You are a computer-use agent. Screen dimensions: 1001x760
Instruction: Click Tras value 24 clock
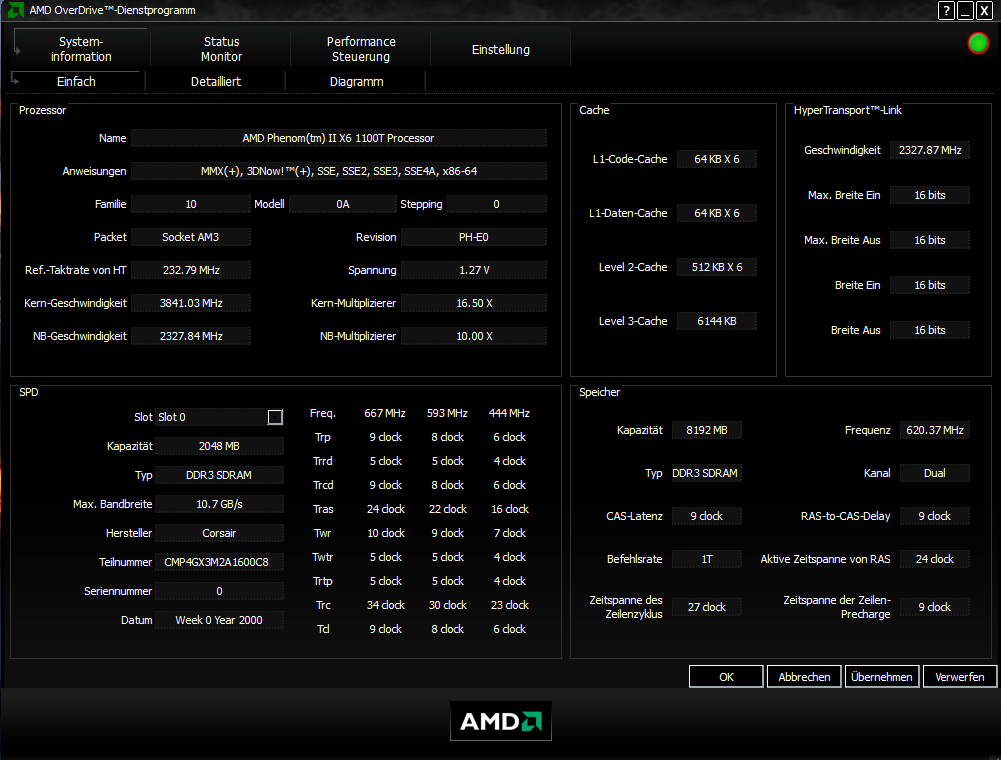click(x=386, y=509)
